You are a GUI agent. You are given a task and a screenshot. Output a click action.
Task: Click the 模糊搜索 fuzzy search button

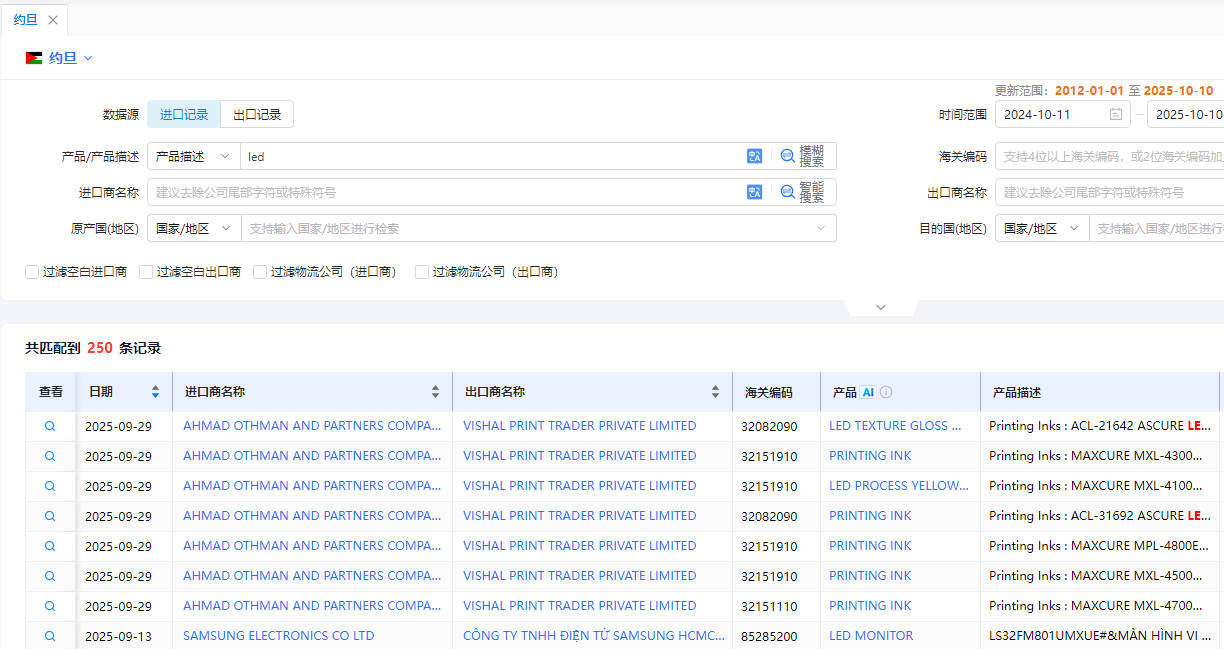click(803, 156)
